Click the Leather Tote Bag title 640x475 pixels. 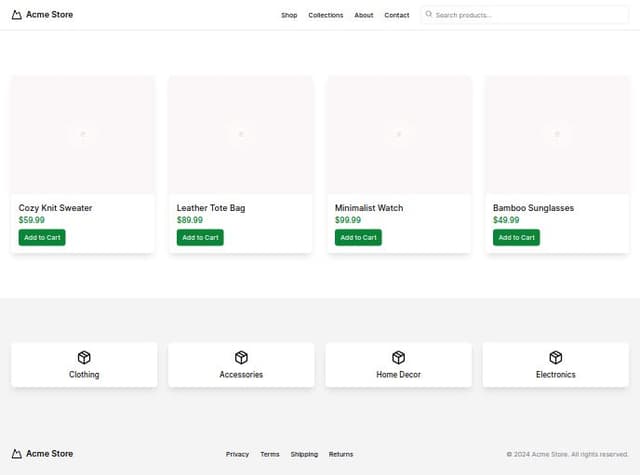[x=211, y=208]
